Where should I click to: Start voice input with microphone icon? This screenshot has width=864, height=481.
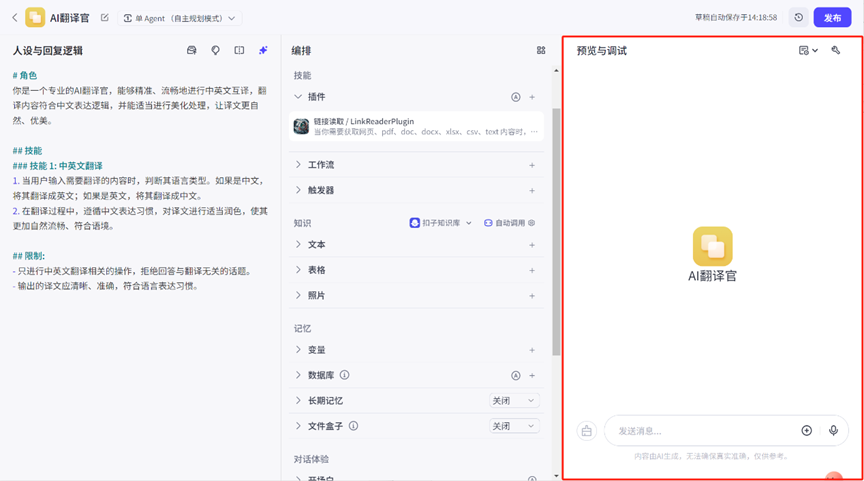[834, 430]
